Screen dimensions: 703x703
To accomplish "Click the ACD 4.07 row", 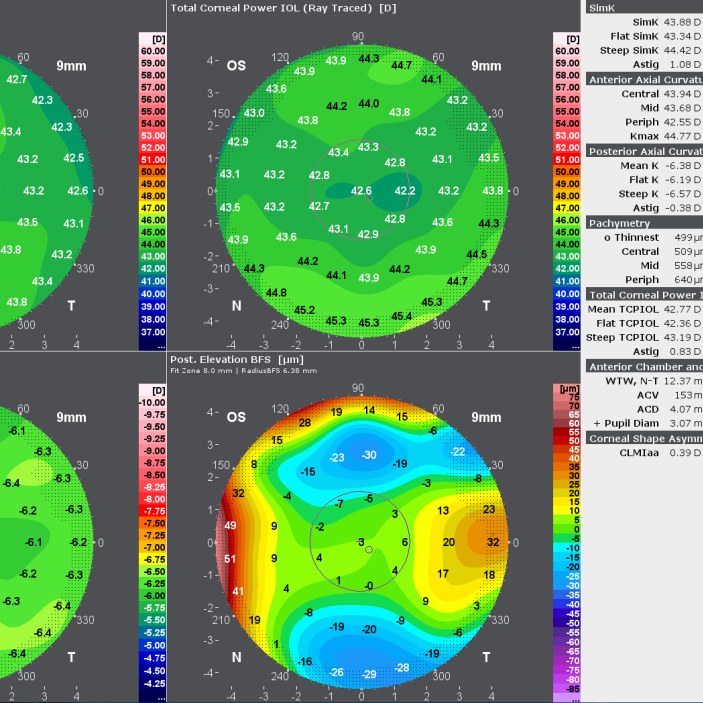I will point(669,409).
